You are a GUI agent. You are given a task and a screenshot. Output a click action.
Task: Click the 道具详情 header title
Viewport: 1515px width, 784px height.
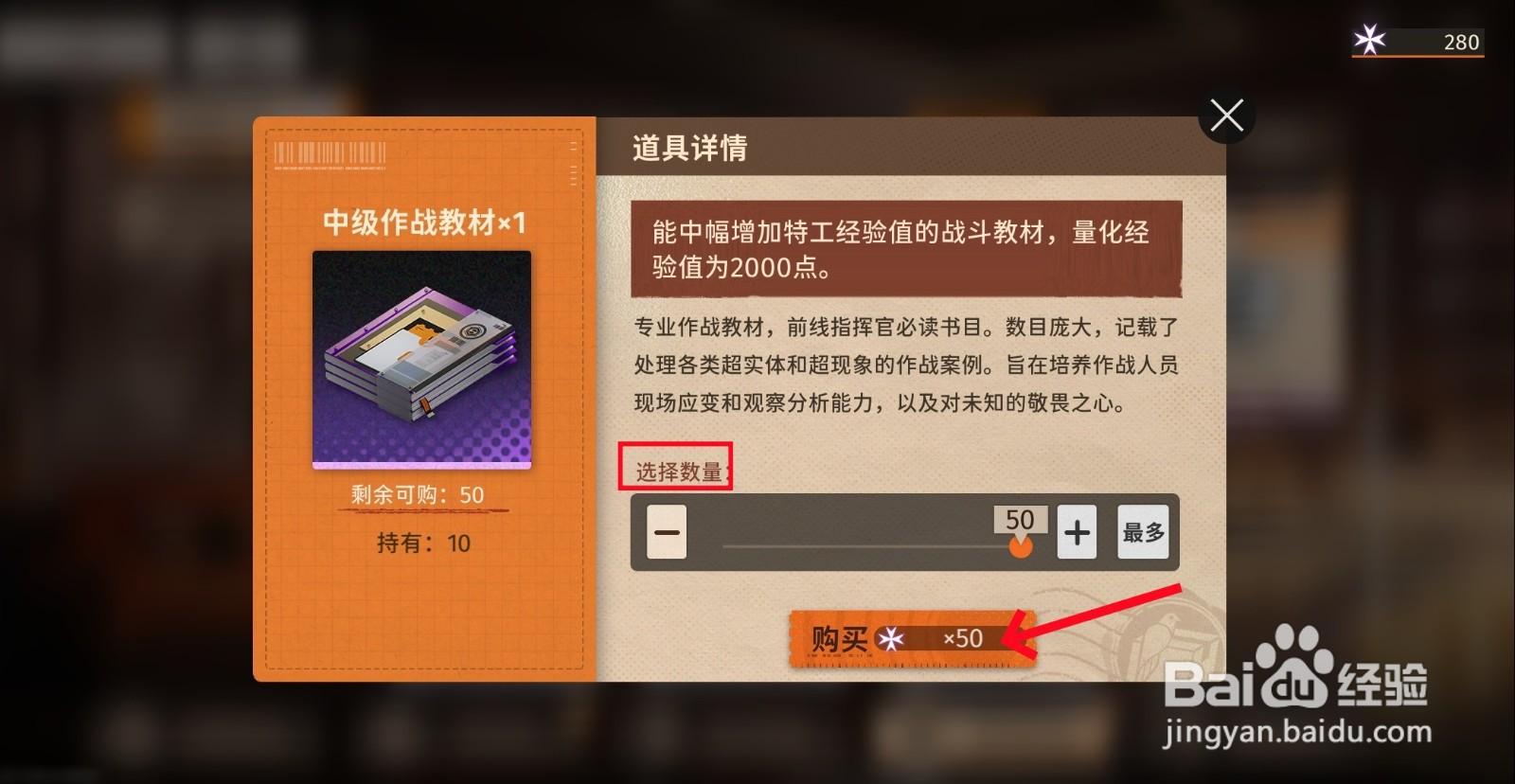point(689,148)
